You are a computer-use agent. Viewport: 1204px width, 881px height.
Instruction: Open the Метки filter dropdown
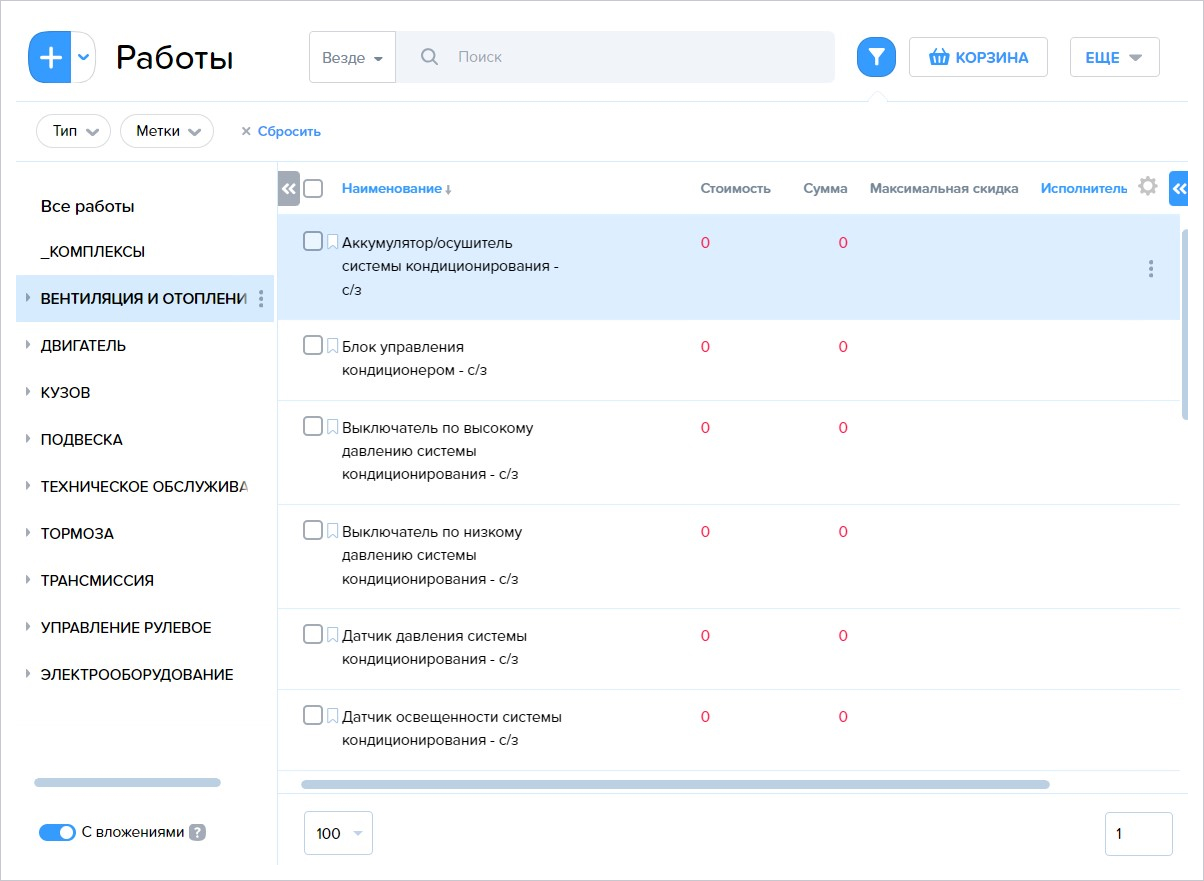pyautogui.click(x=167, y=131)
